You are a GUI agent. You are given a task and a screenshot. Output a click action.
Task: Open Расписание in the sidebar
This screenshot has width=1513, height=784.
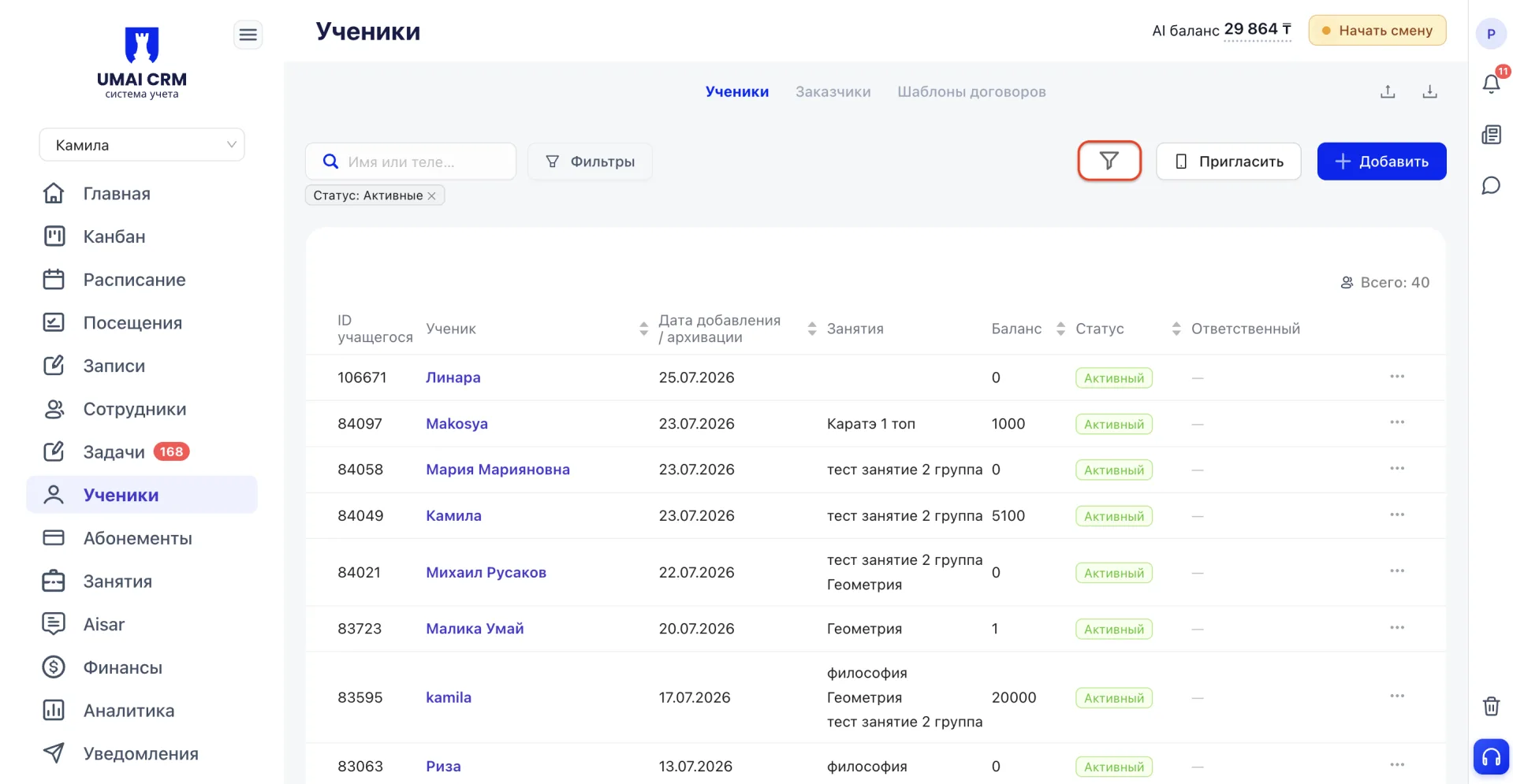pos(135,280)
